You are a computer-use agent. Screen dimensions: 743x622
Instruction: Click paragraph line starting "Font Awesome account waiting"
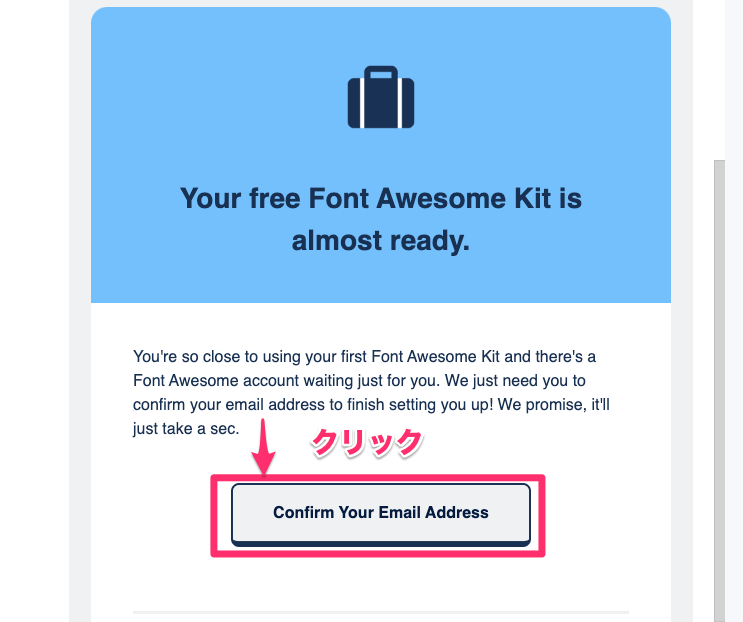pos(359,380)
